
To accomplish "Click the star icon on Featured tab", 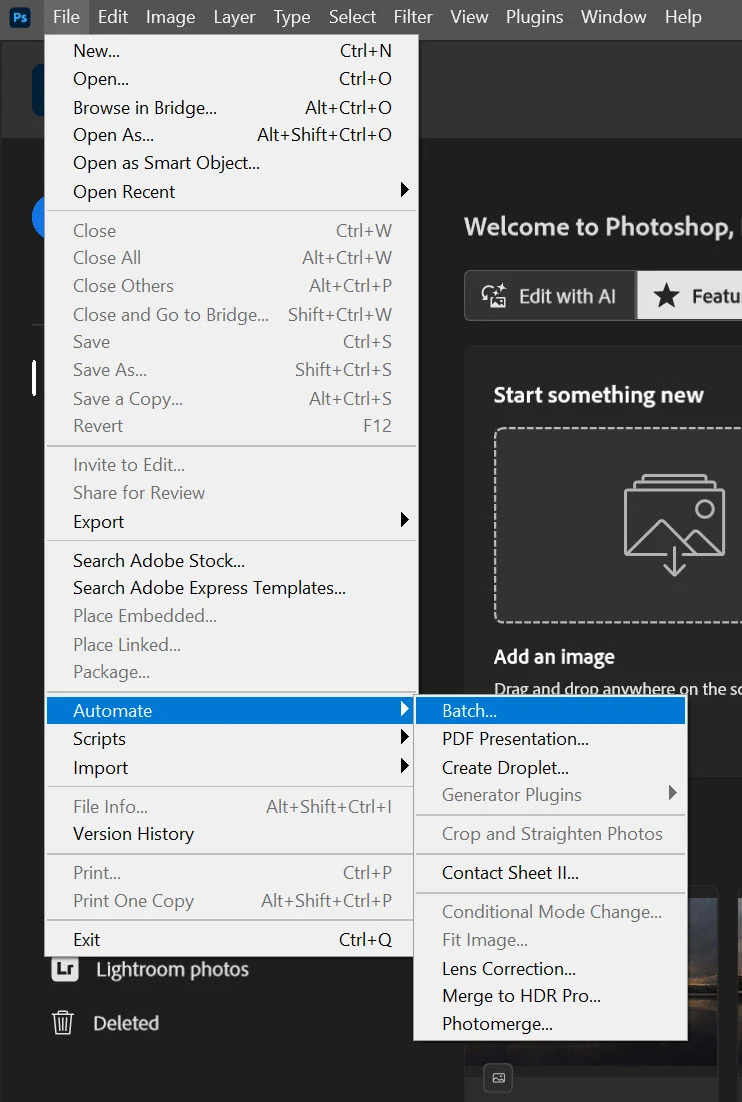I will point(666,296).
